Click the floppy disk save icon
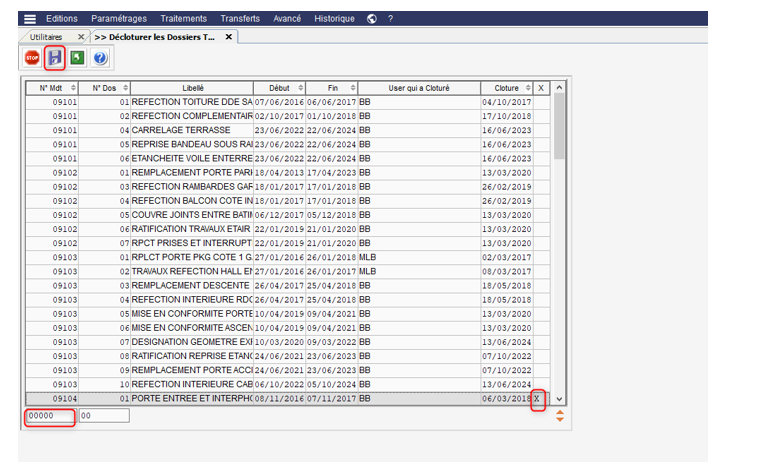Screen dimensions: 762x462 click(55, 58)
